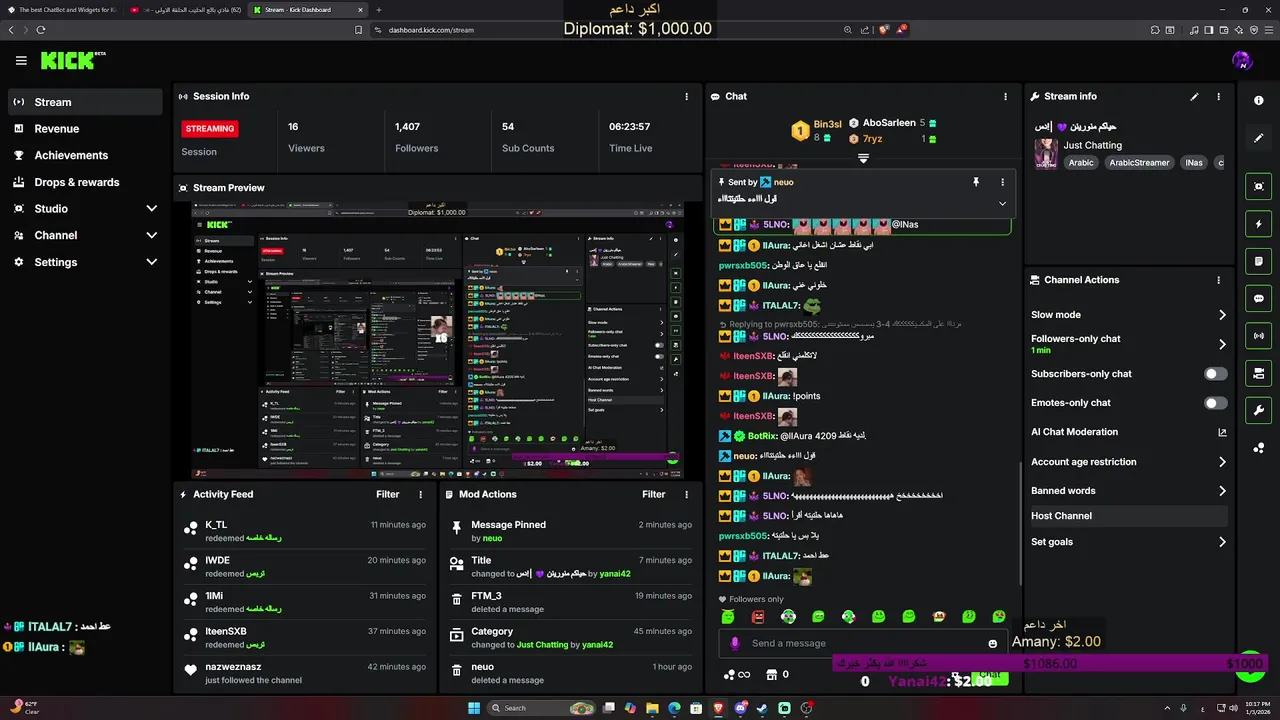Click the taskbar Search box
1280x720 pixels.
pyautogui.click(x=541, y=708)
